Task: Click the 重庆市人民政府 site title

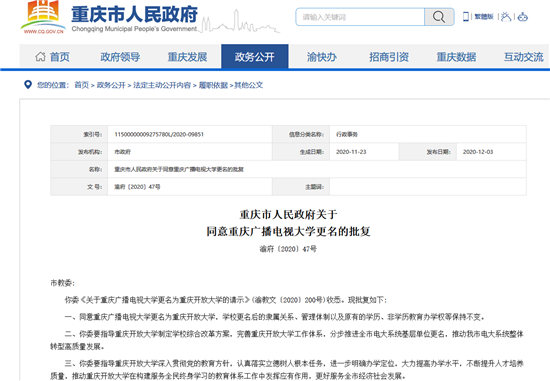Action: [x=134, y=14]
